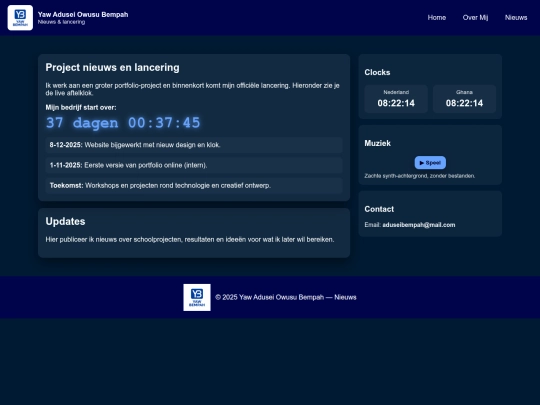Click the Clocks heading
This screenshot has width=540, height=405.
pyautogui.click(x=377, y=72)
